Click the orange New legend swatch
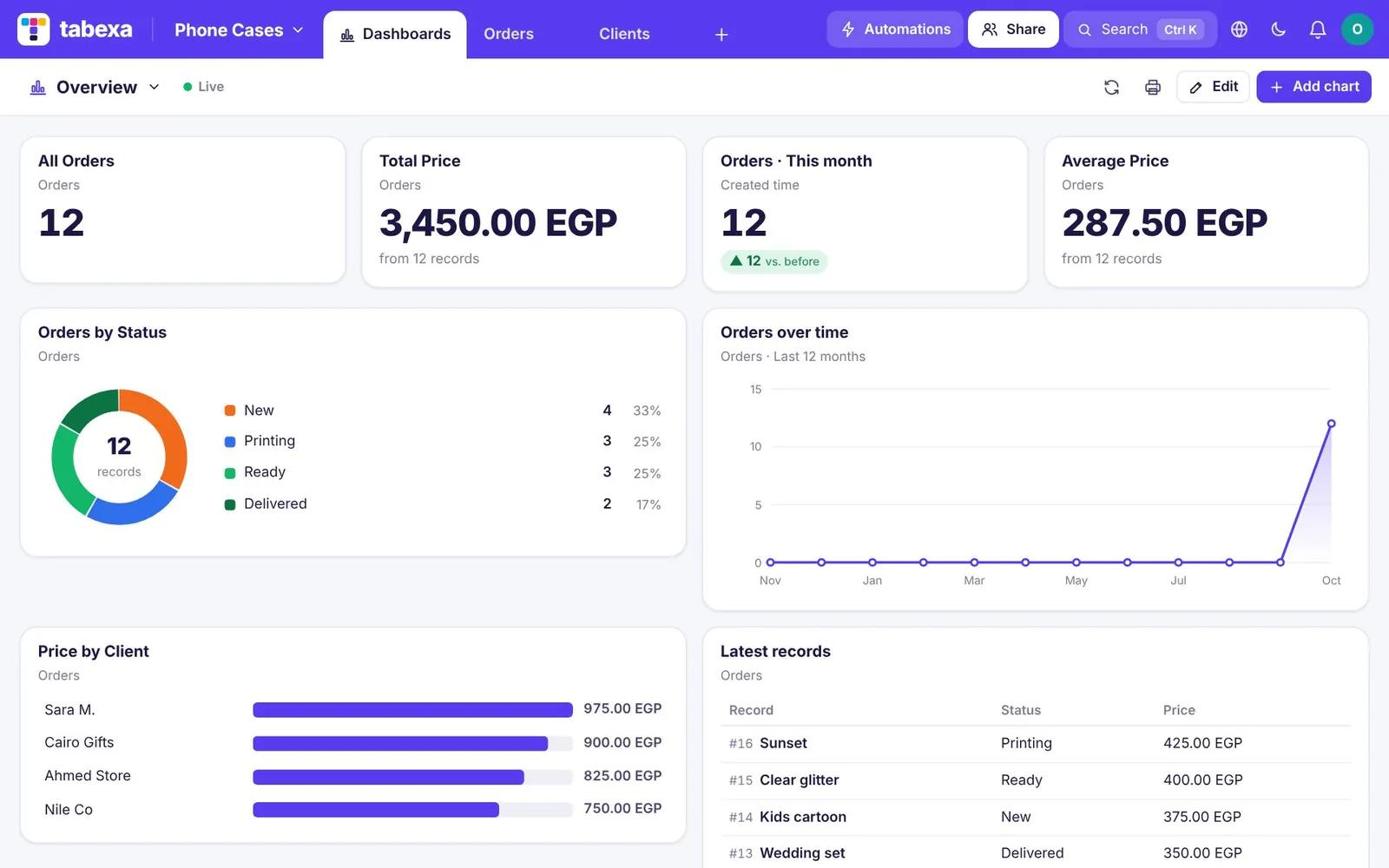 (230, 411)
